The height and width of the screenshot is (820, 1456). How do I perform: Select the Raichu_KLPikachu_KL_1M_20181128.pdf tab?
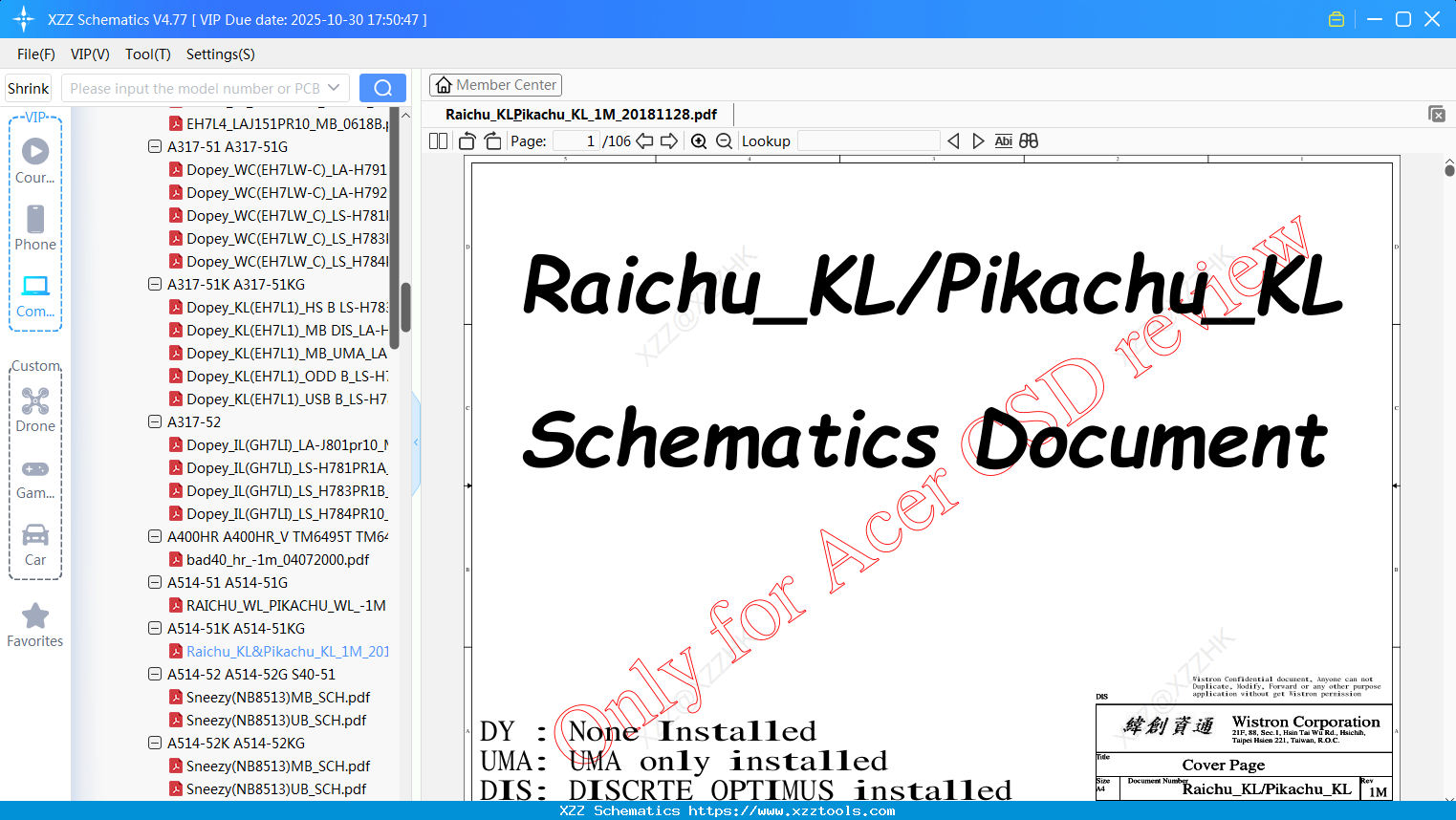581,115
